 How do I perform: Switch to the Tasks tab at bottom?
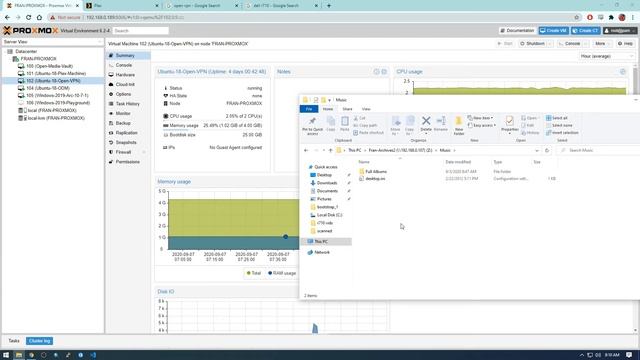tap(14, 341)
